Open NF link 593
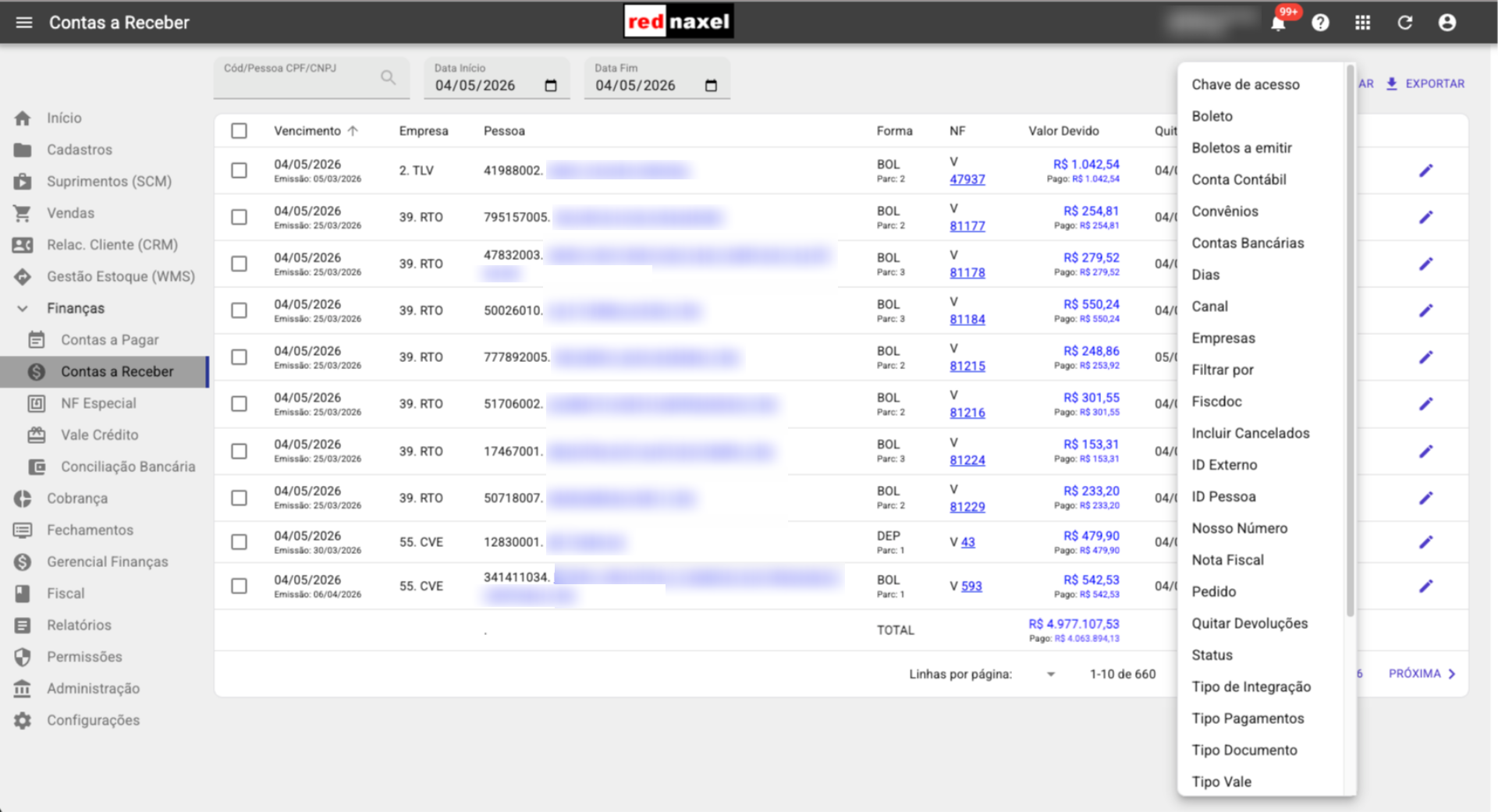The image size is (1498, 812). pyautogui.click(x=971, y=587)
